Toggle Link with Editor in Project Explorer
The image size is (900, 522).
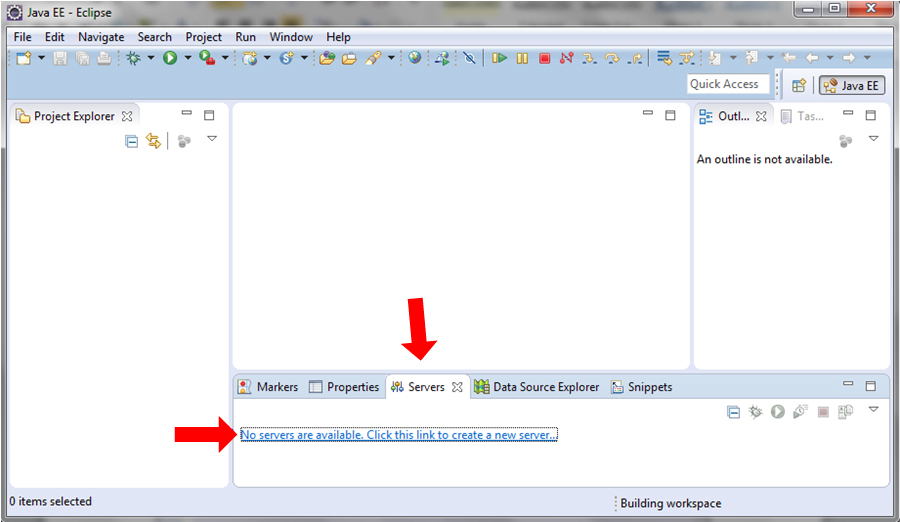[x=153, y=141]
